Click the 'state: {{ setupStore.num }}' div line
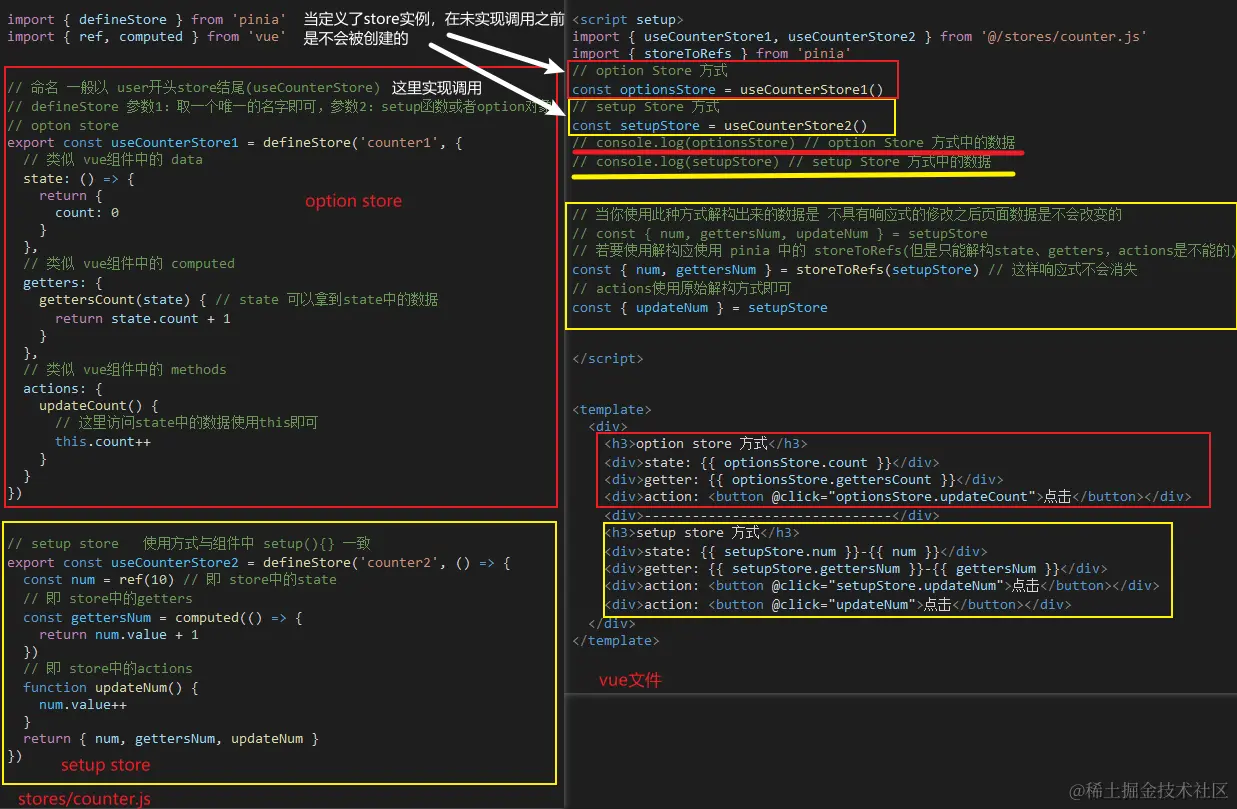The width and height of the screenshot is (1237, 809). (795, 552)
